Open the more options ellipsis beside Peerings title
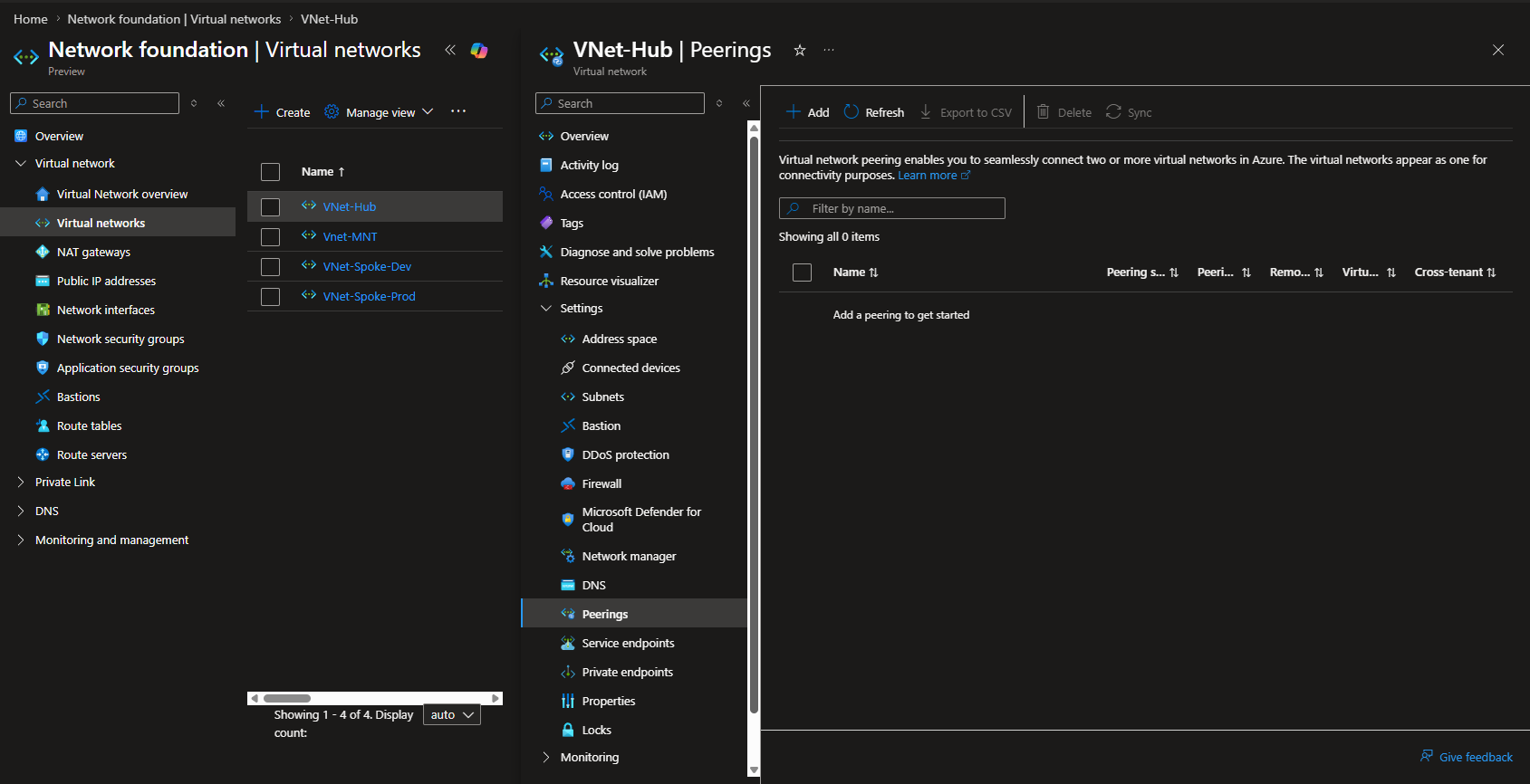 pyautogui.click(x=829, y=51)
